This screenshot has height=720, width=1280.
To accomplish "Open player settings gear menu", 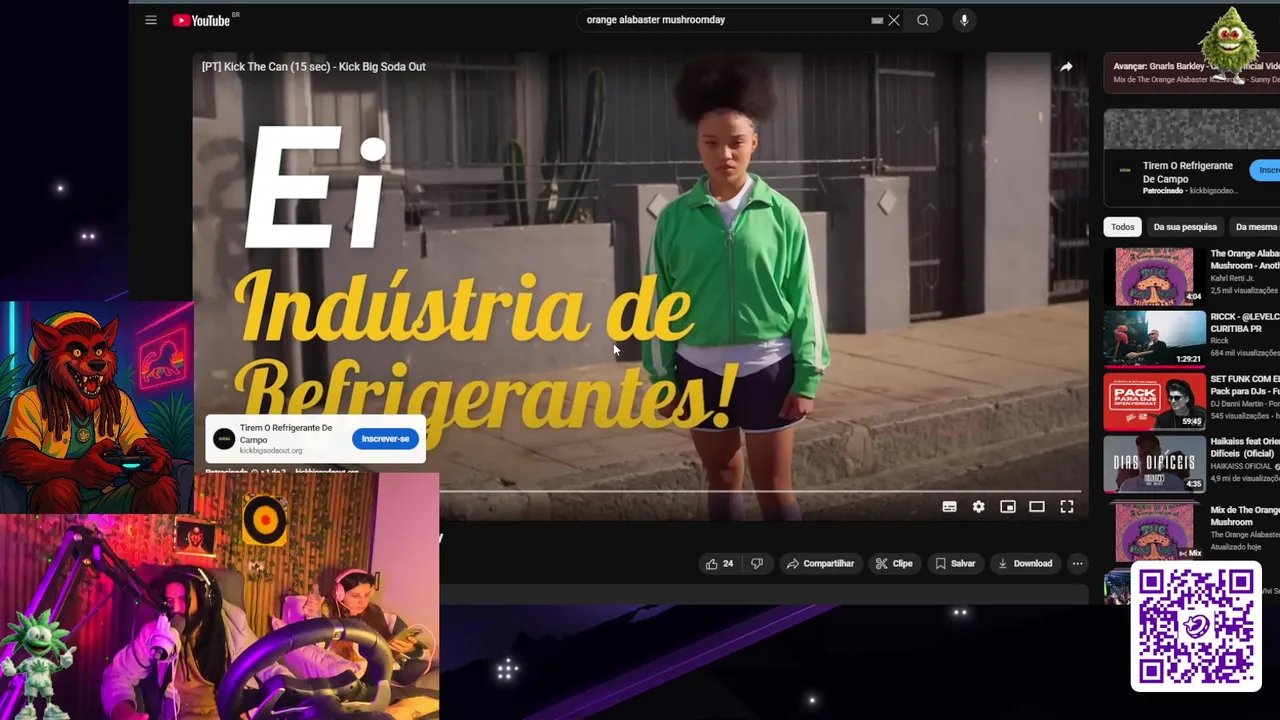I will (978, 507).
